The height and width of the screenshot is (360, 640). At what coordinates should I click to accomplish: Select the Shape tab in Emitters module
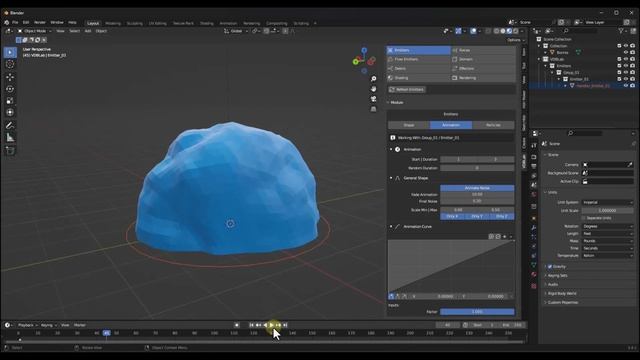[409, 125]
